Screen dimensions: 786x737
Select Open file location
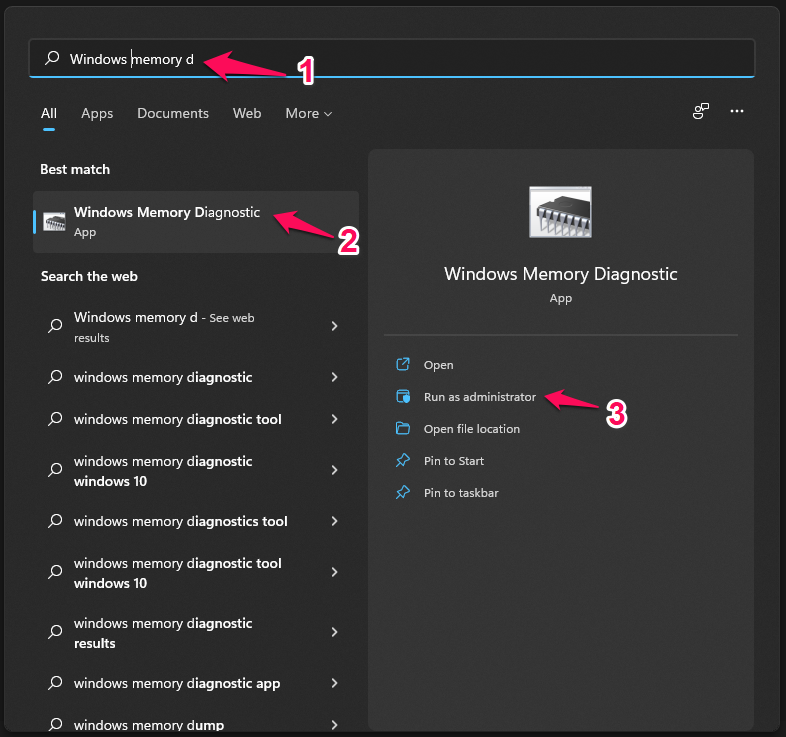point(472,429)
